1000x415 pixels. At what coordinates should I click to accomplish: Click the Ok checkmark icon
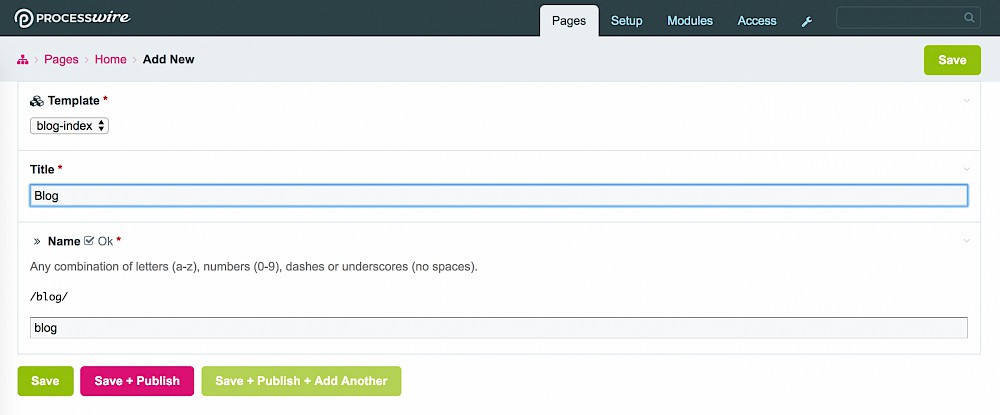[89, 241]
